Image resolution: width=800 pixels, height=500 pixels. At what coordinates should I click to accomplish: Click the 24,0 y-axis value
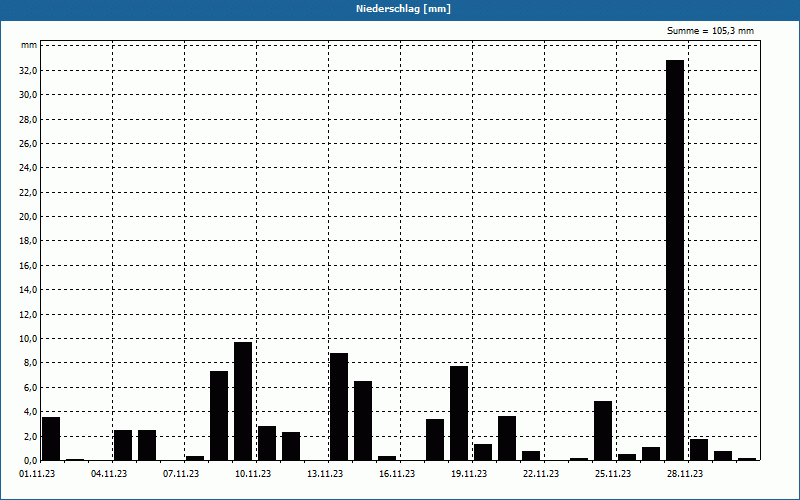click(x=28, y=168)
